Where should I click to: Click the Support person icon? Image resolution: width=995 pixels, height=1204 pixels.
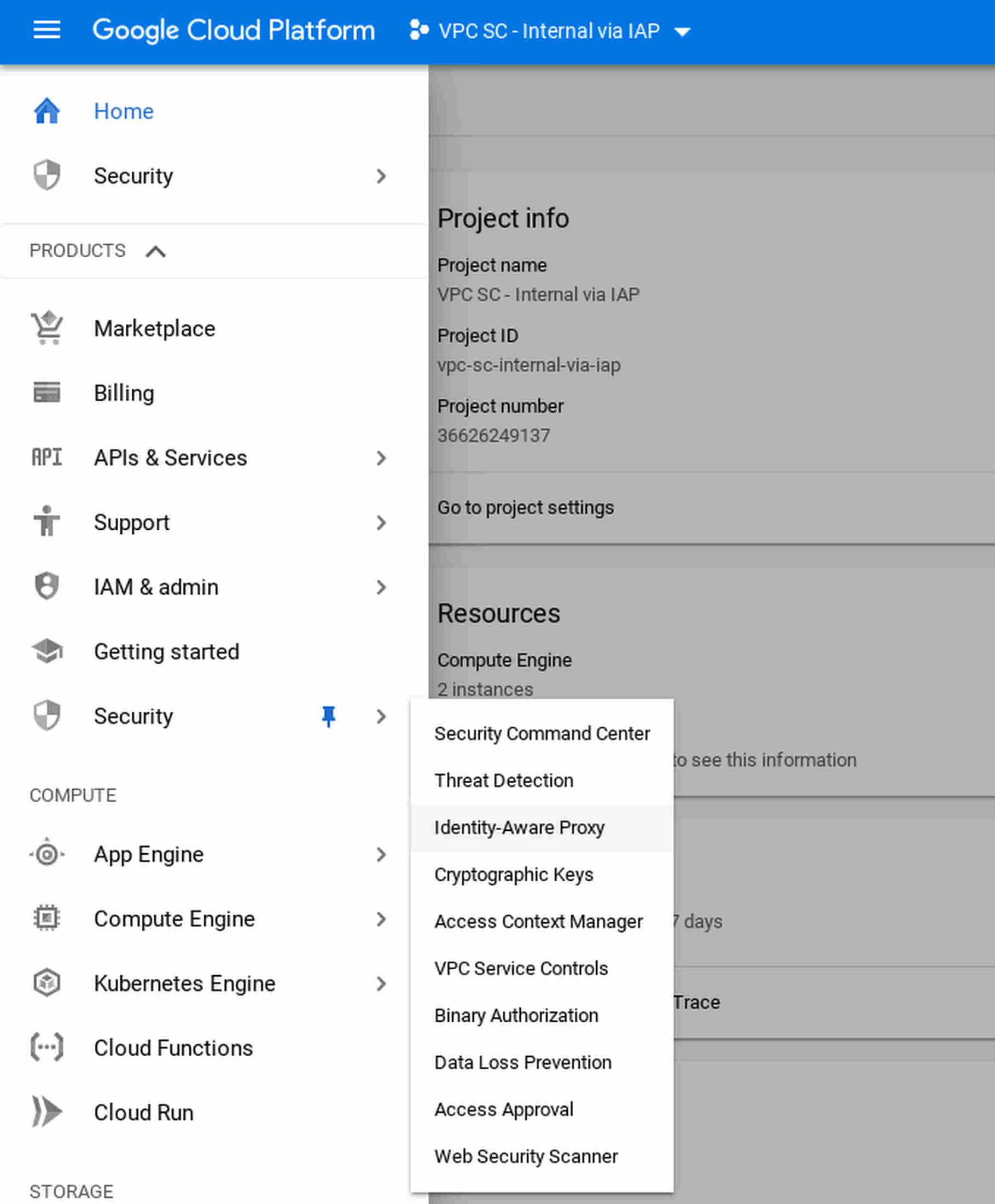(47, 521)
